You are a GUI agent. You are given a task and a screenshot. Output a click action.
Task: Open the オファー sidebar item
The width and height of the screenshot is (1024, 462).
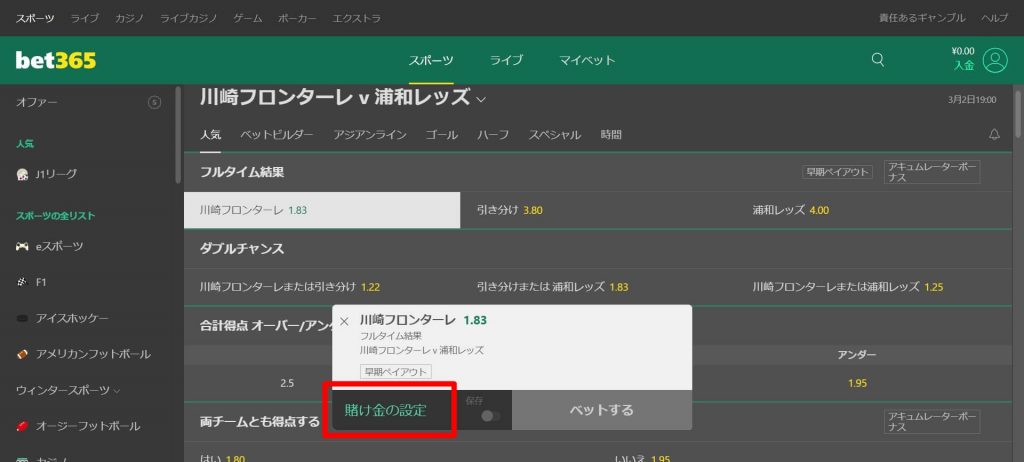(37, 102)
